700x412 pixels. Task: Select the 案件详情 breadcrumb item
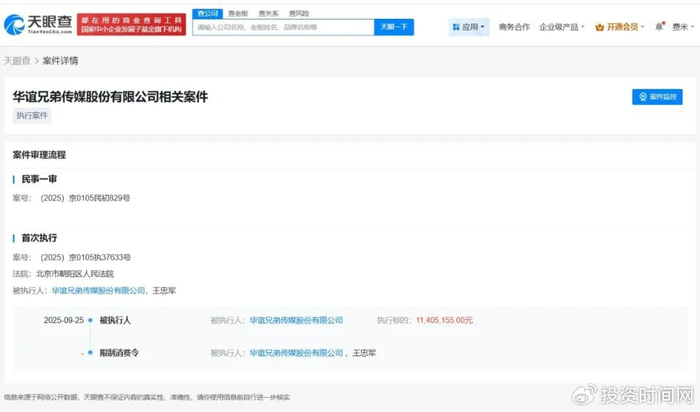(60, 61)
